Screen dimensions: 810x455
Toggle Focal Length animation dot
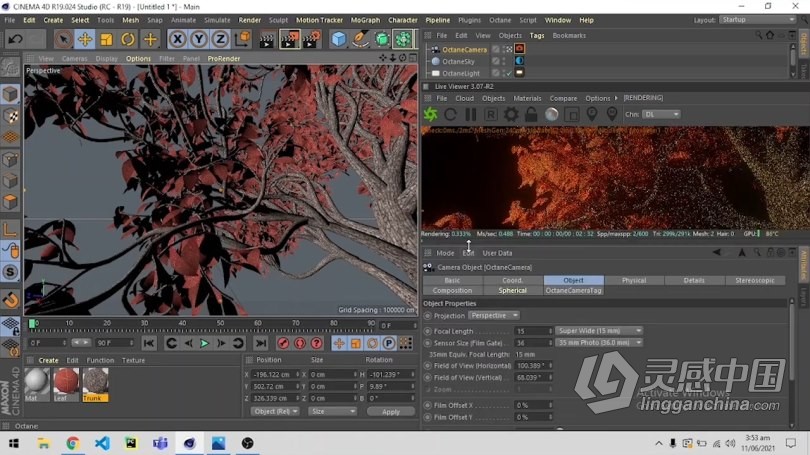[427, 331]
